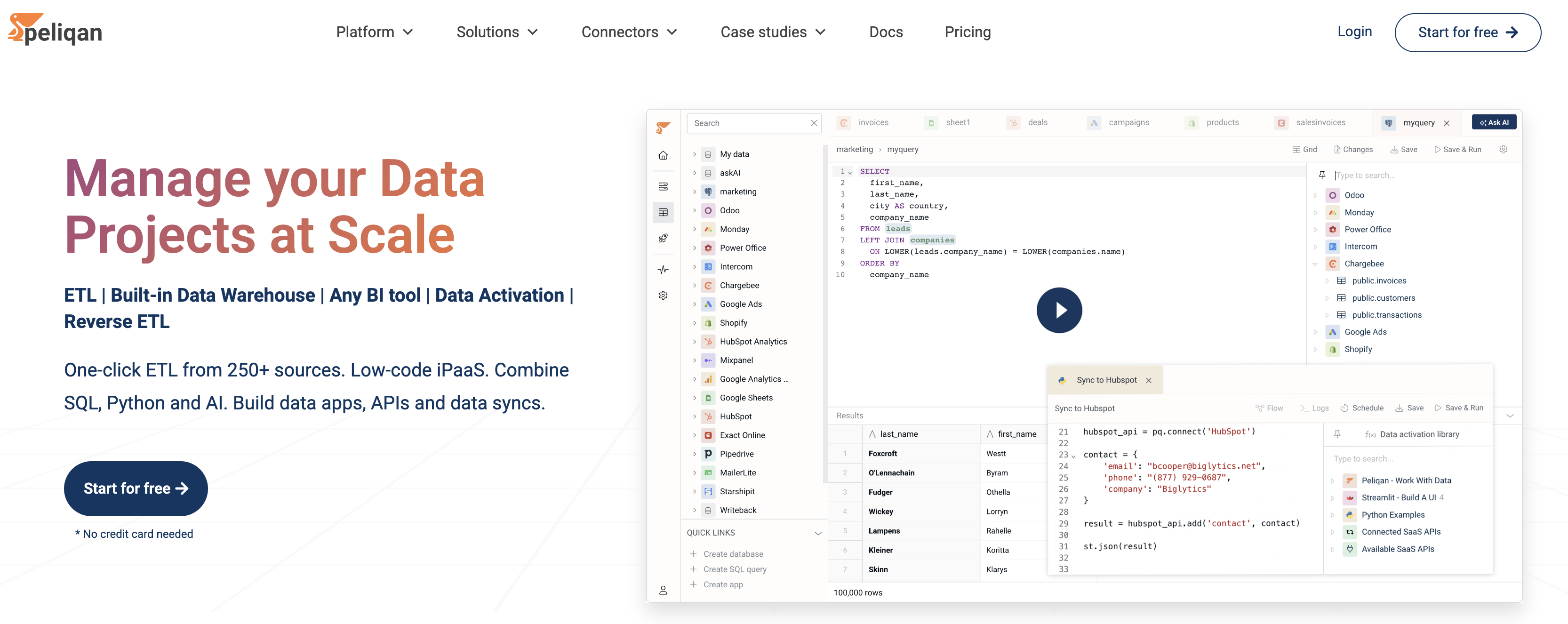Viewport: 1568px width, 624px height.
Task: Click the Schedule button
Action: point(1362,408)
